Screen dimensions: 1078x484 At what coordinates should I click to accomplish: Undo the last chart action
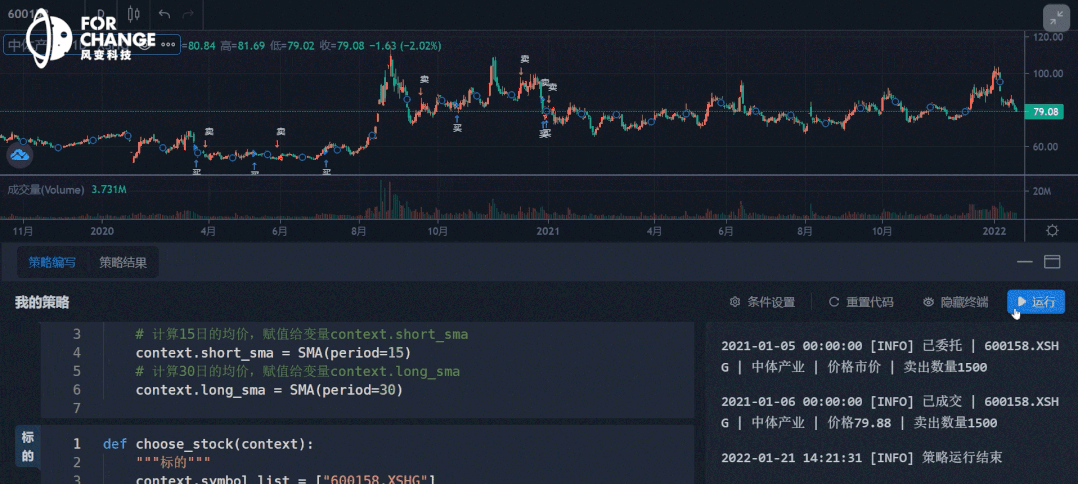pos(164,14)
